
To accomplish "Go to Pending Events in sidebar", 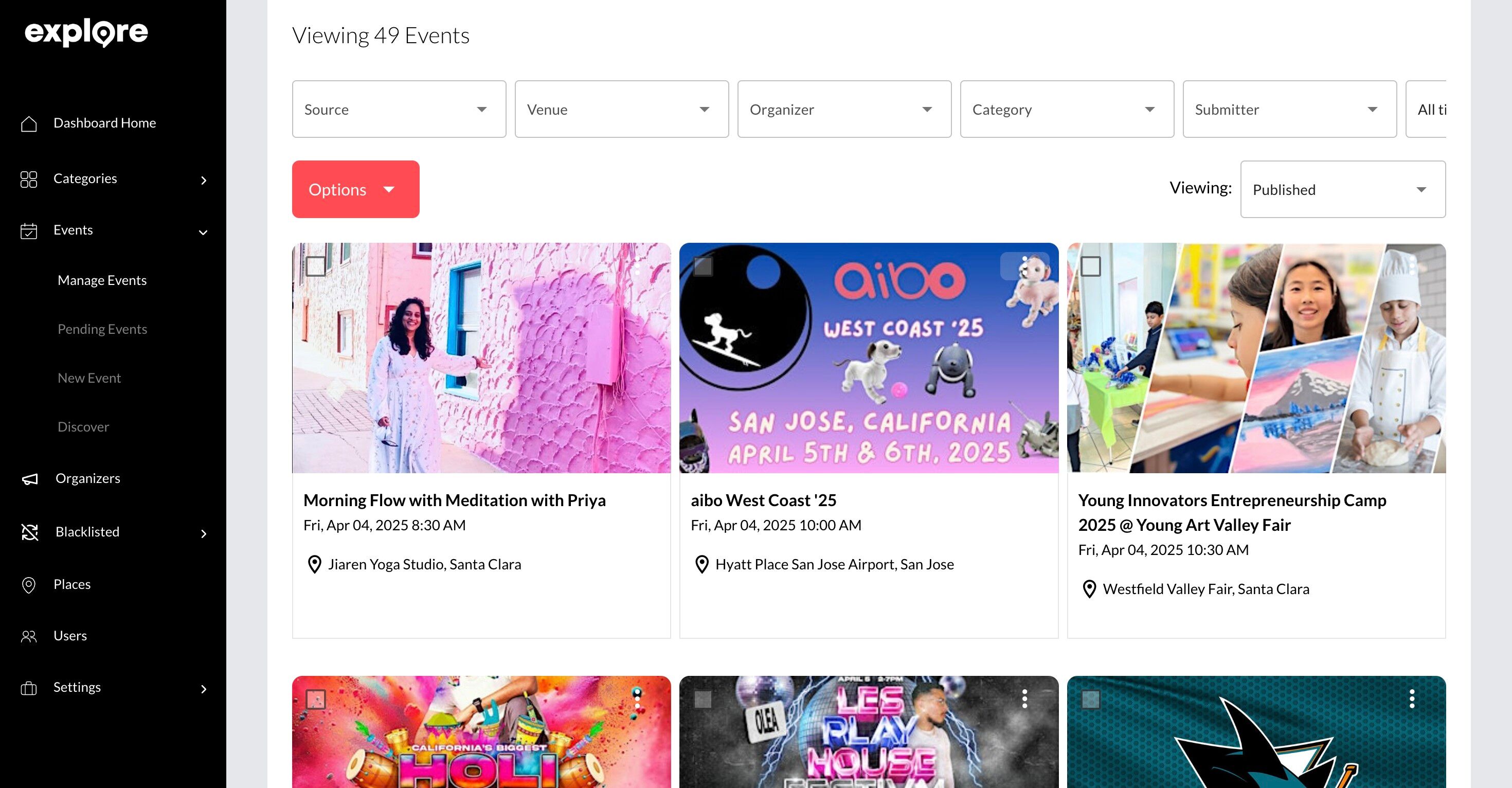I will pos(102,329).
